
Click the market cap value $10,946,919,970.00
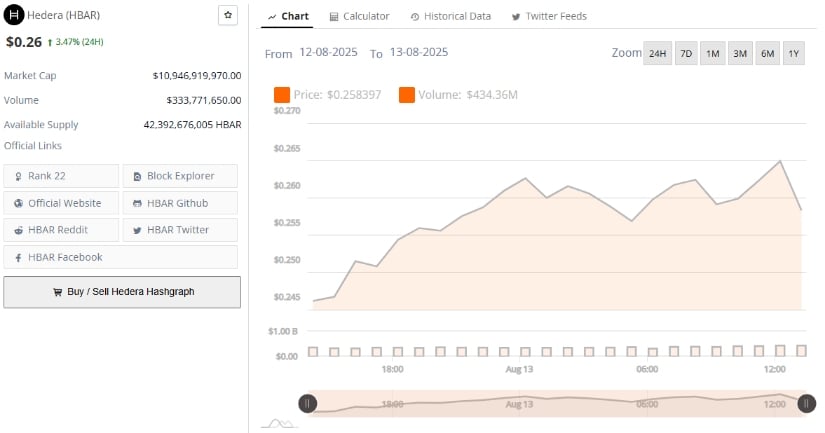tap(197, 76)
